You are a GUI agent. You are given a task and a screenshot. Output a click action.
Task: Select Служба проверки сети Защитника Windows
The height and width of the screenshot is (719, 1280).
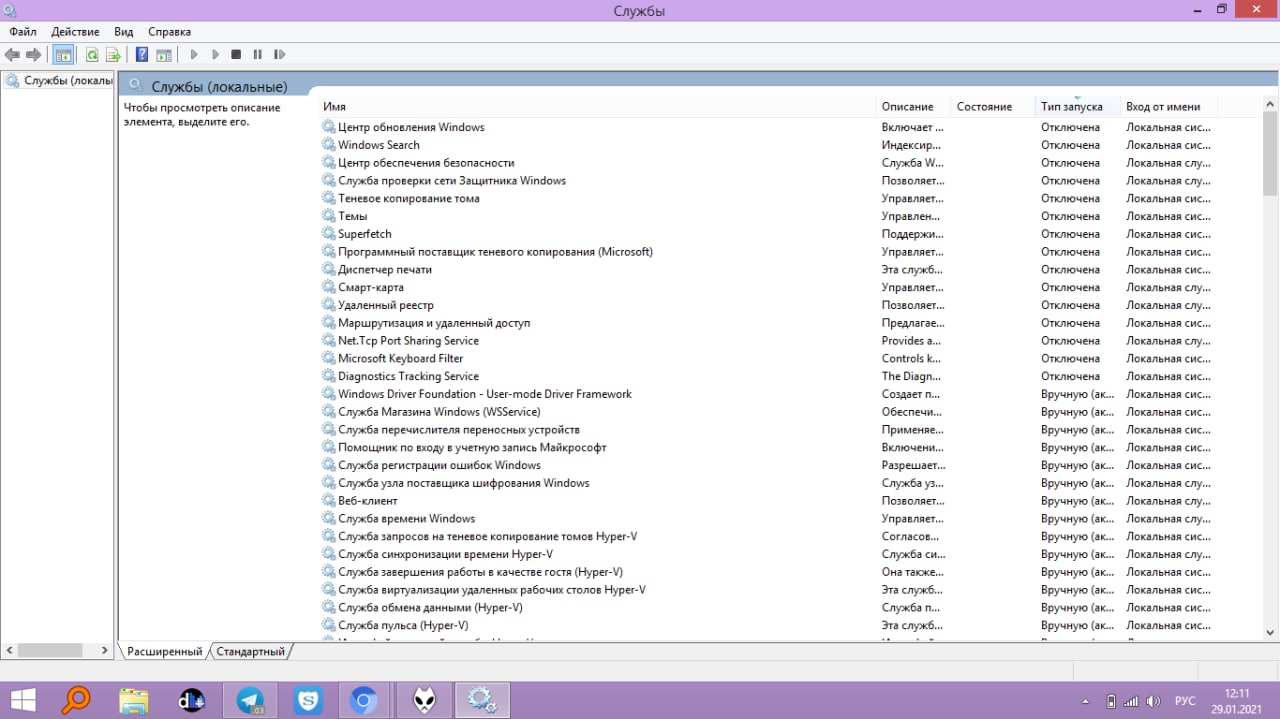tap(452, 181)
